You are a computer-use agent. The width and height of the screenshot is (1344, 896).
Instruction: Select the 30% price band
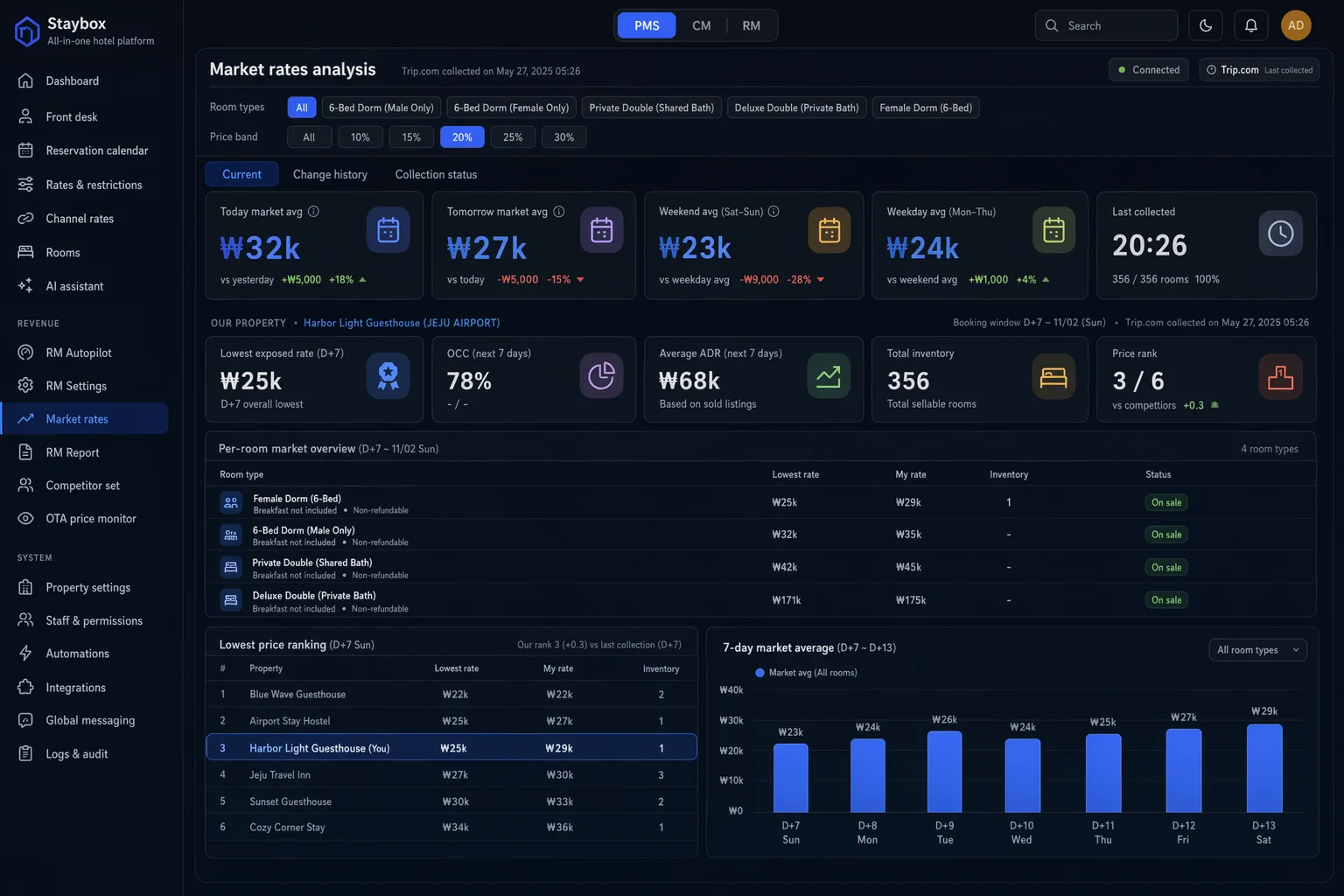click(x=564, y=137)
